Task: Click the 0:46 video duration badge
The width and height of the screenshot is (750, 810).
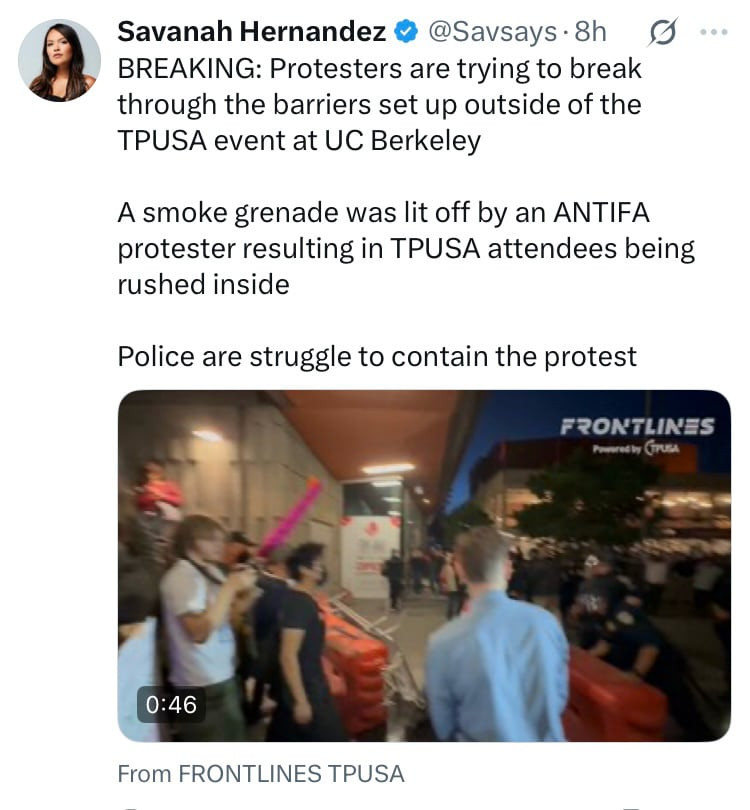Action: pyautogui.click(x=171, y=705)
